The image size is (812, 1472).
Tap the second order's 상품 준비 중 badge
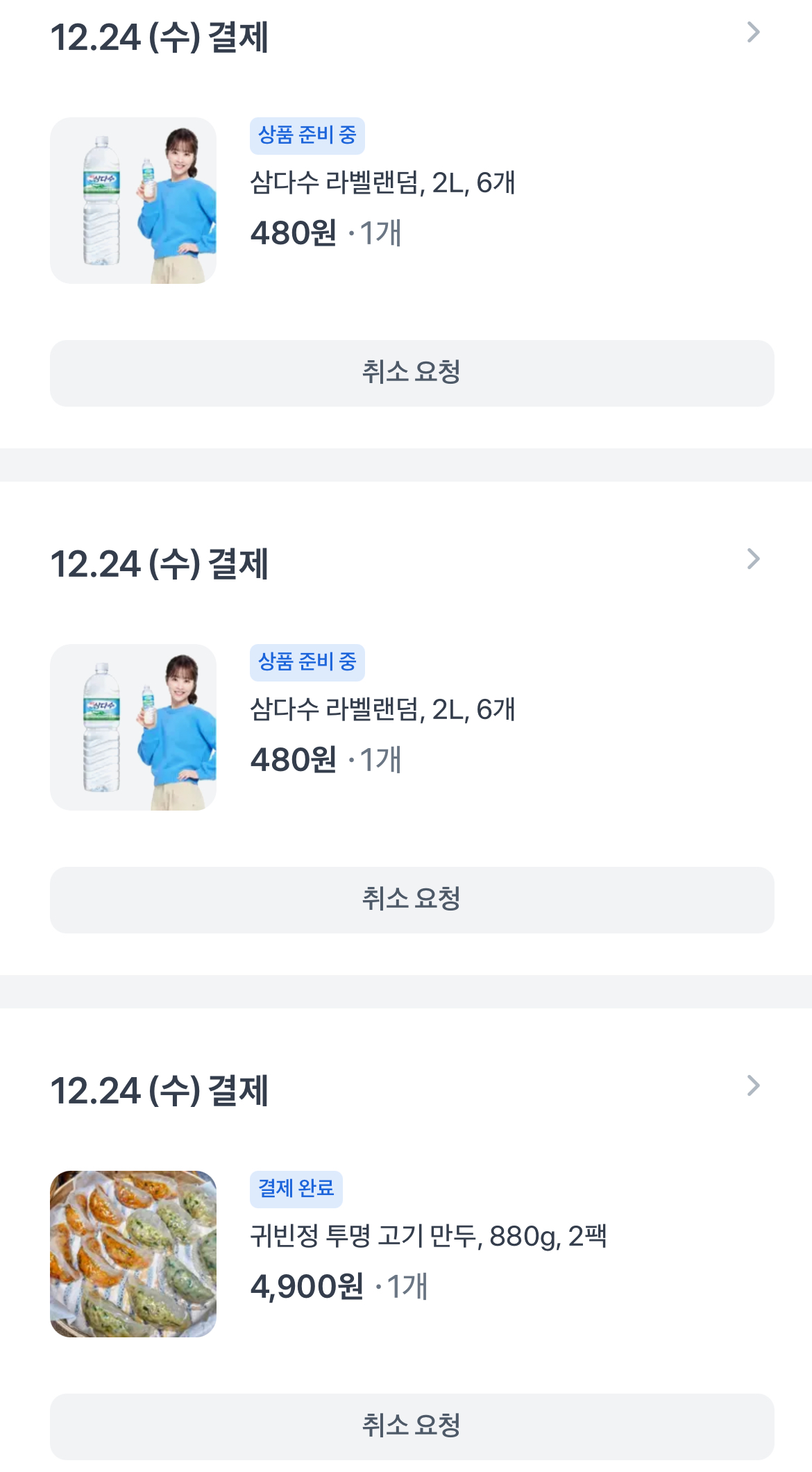coord(307,662)
